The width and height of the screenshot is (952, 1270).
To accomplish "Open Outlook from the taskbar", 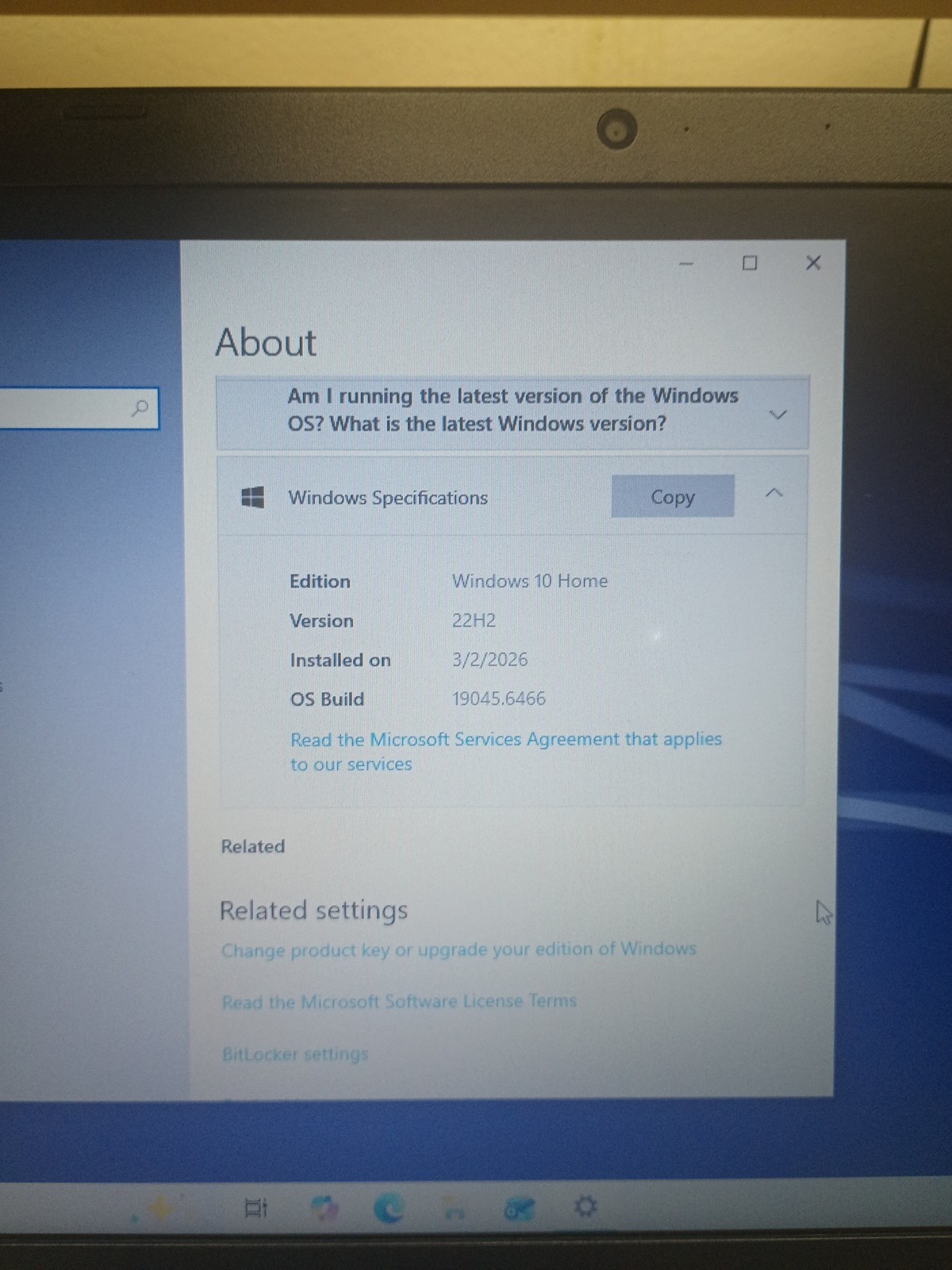I will (x=519, y=1209).
